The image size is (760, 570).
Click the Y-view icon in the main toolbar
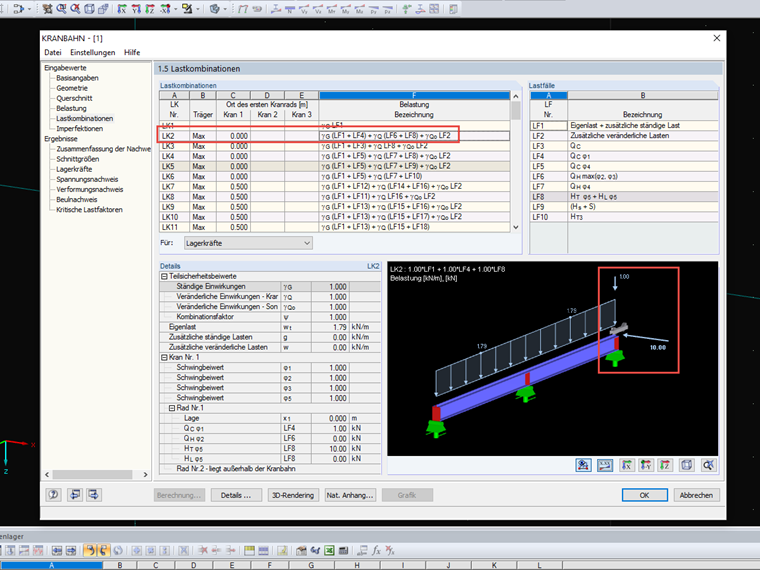click(x=136, y=9)
